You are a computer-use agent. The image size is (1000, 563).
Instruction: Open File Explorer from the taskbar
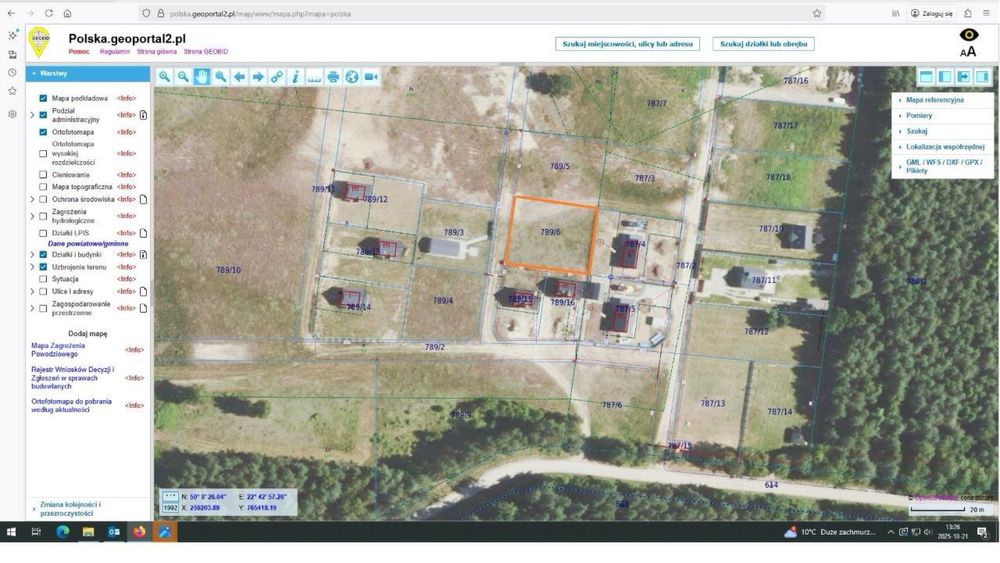click(88, 532)
